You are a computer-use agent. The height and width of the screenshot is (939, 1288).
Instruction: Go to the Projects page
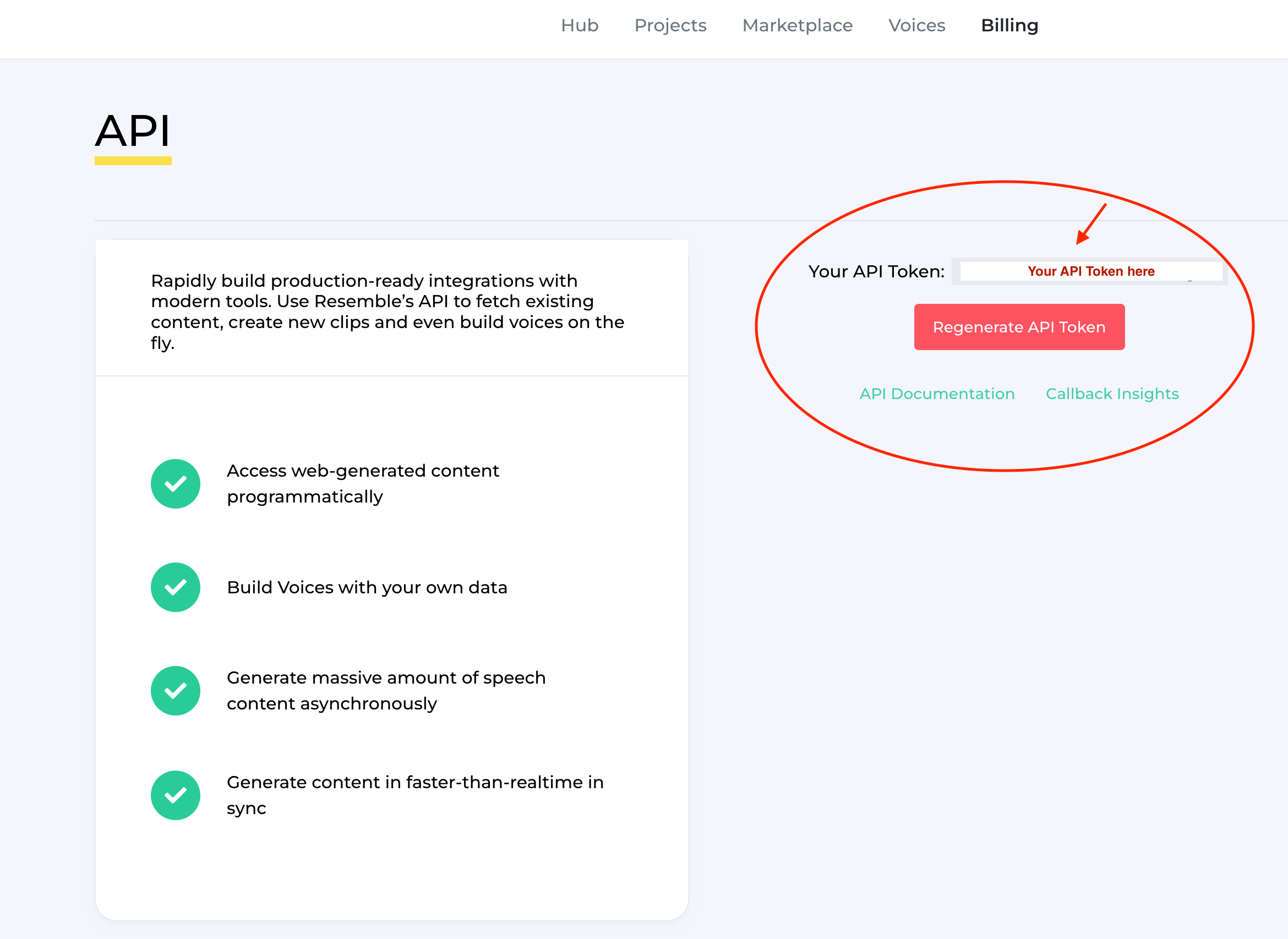[x=670, y=25]
